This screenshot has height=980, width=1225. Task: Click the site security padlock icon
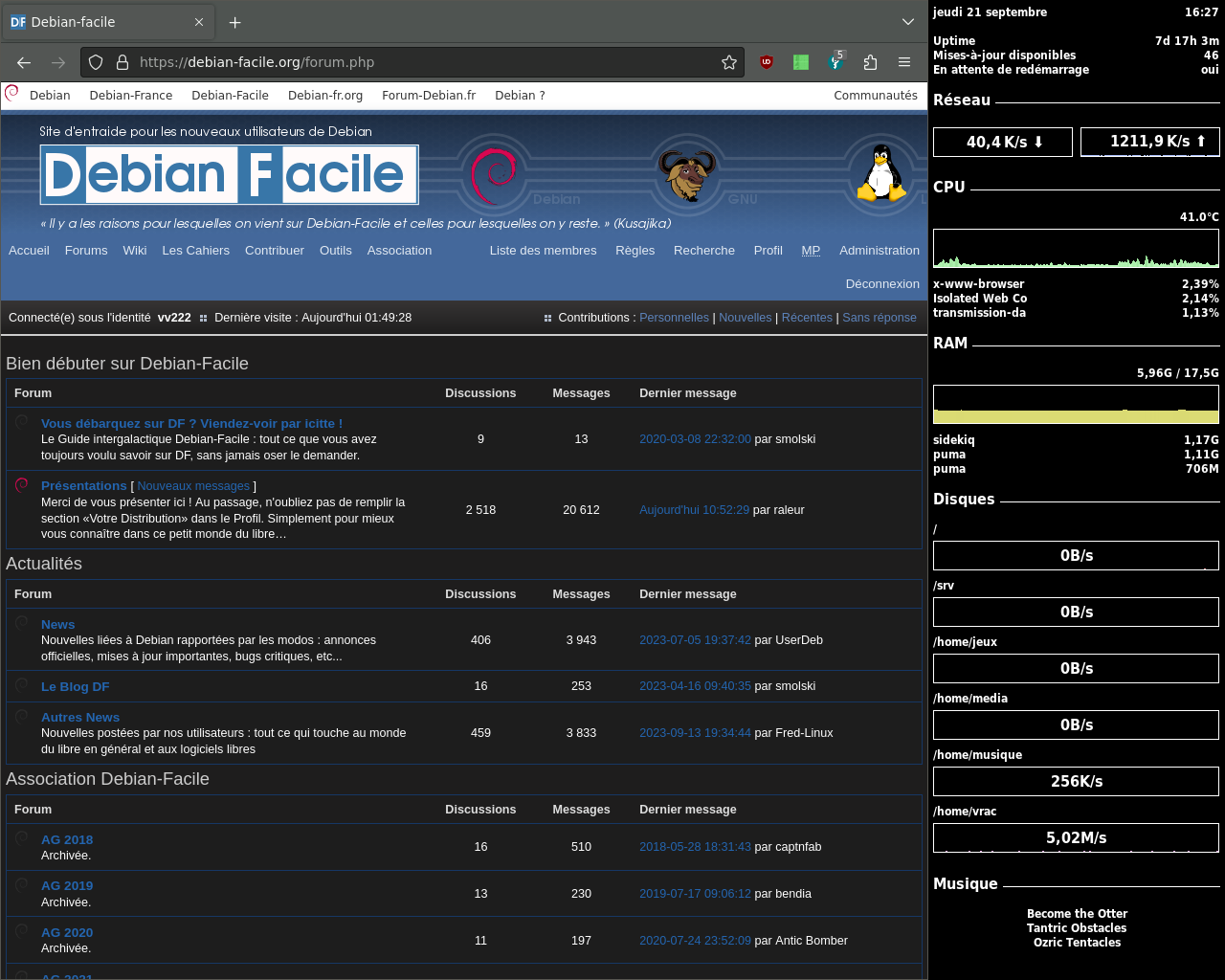[122, 62]
